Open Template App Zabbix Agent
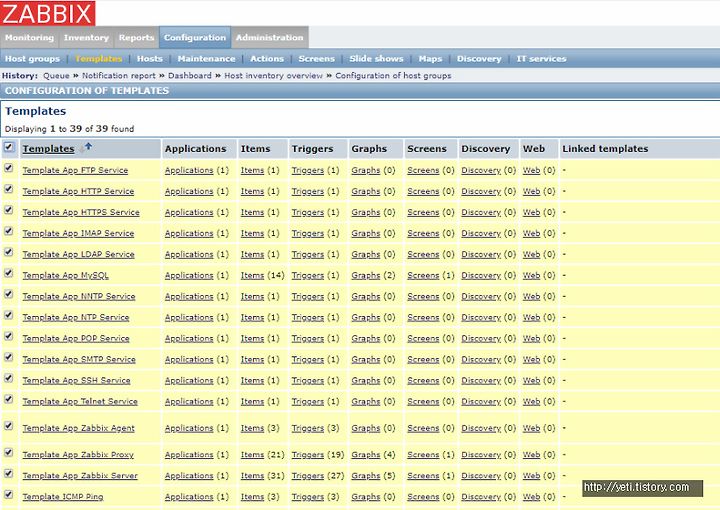This screenshot has height=510, width=720. 79,428
